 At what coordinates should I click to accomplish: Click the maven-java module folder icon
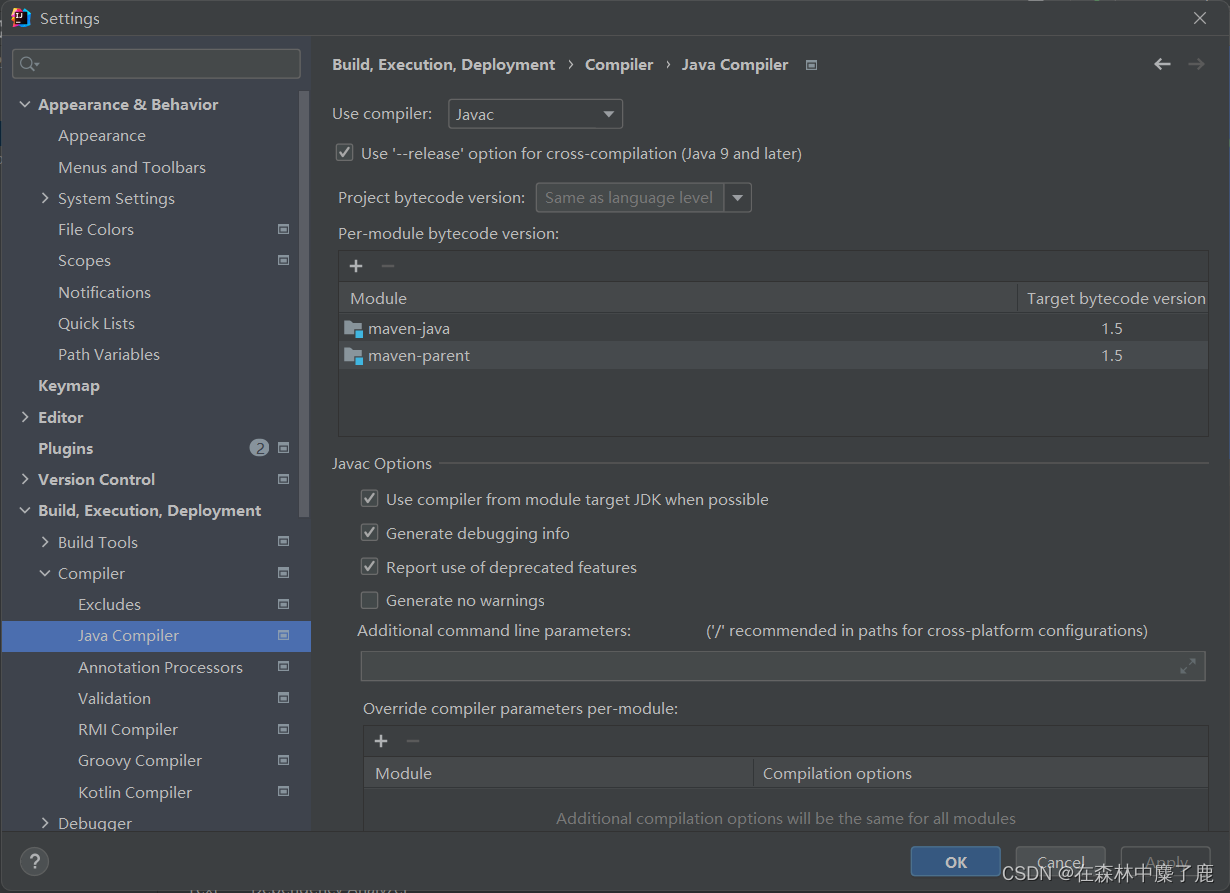tap(353, 328)
